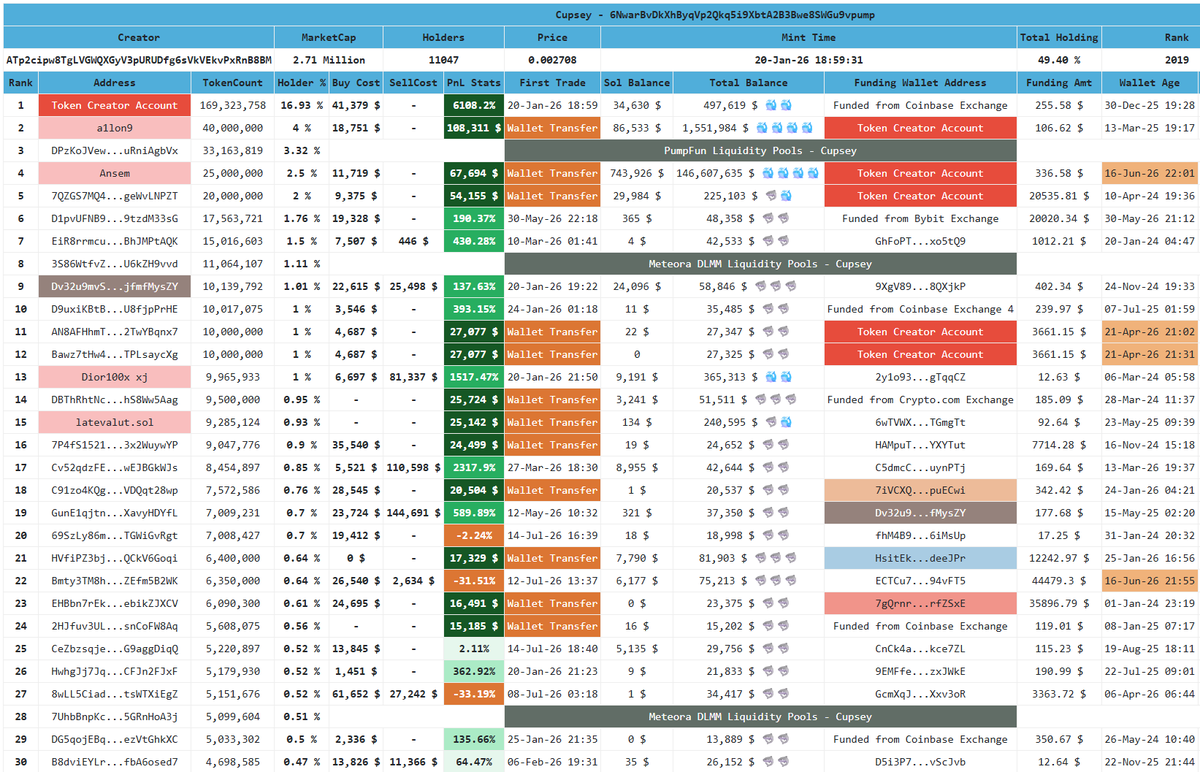This screenshot has height=772, width=1200.
Task: Select holder percentage 16.93 %
Action: [301, 105]
